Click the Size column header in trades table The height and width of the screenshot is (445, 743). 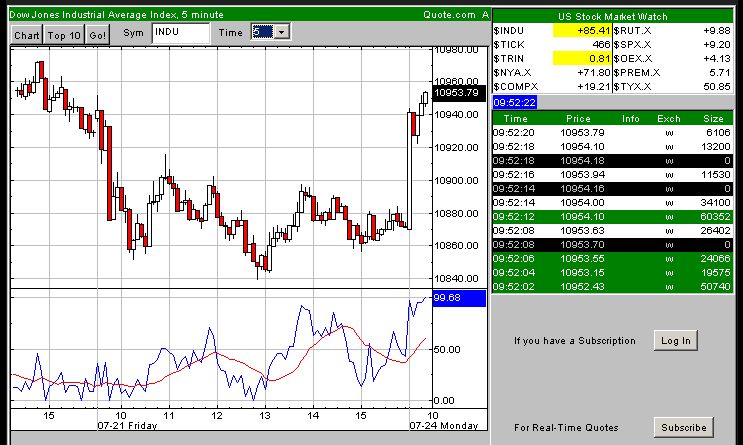pos(713,119)
